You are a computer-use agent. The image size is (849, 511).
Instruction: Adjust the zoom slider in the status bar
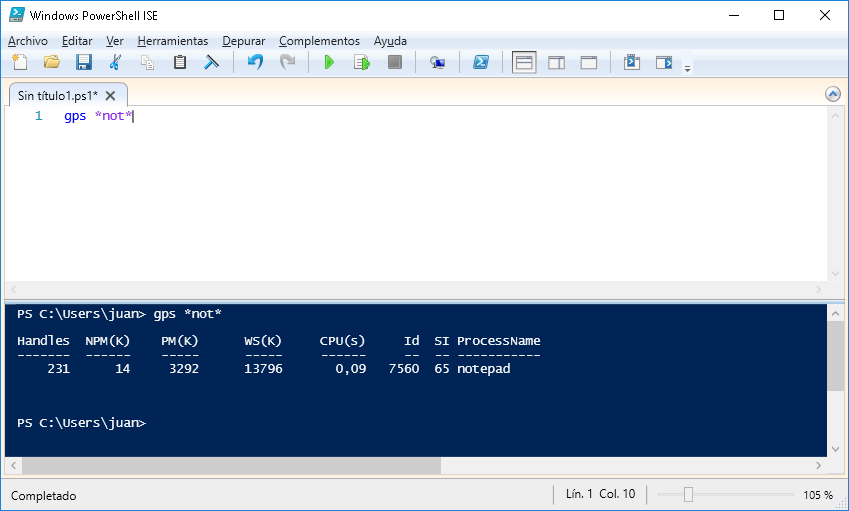tap(688, 495)
